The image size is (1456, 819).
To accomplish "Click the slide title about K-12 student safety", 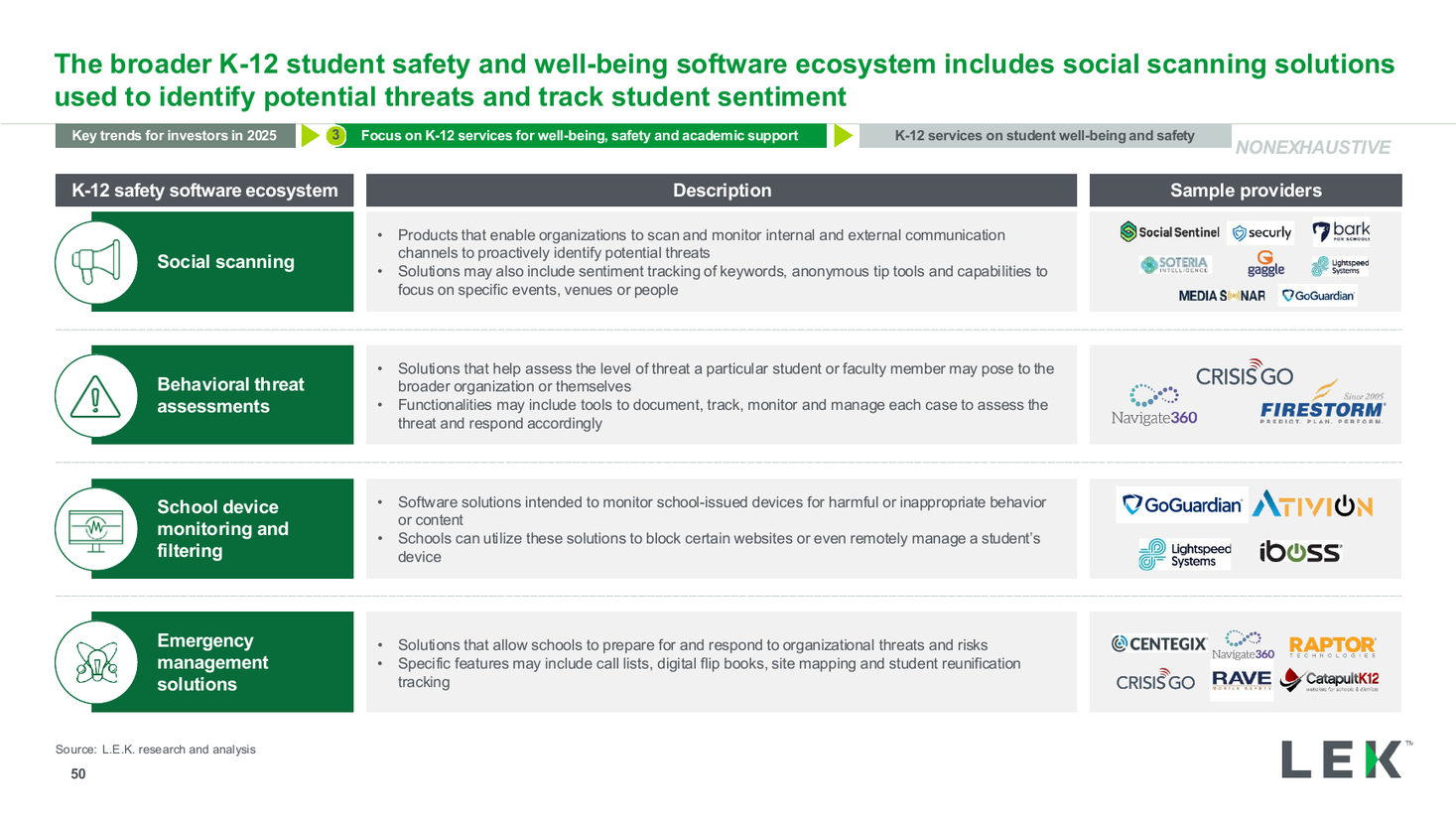I will click(725, 80).
